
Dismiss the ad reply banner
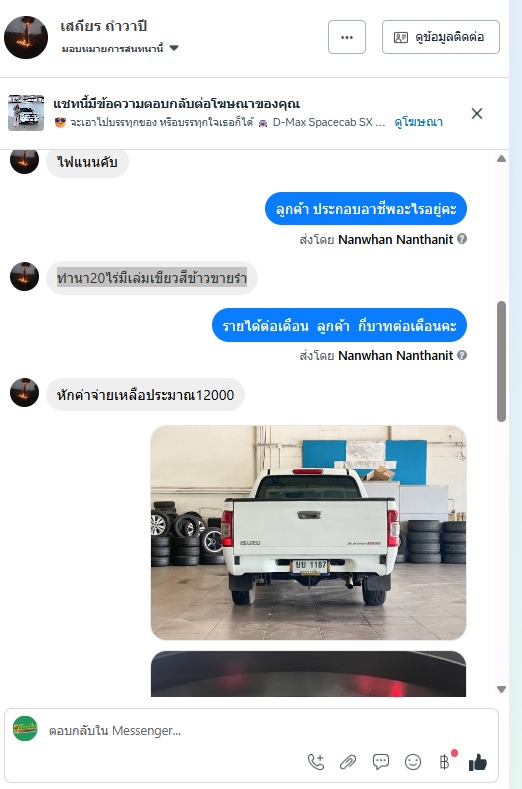[x=477, y=113]
